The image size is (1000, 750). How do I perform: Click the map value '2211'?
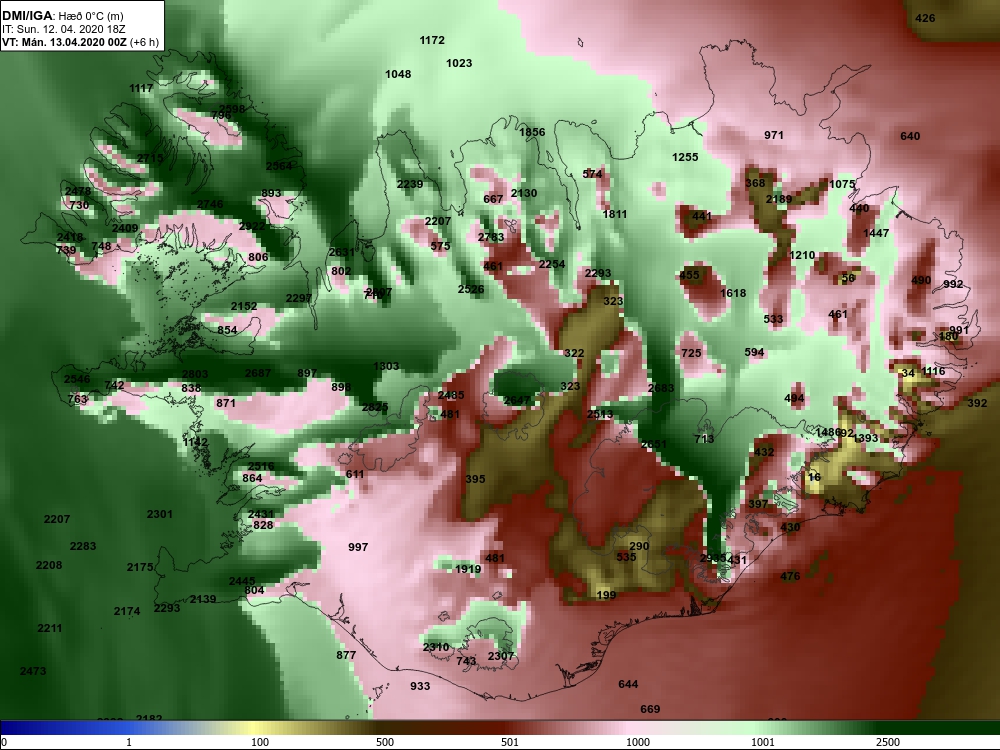tap(50, 628)
